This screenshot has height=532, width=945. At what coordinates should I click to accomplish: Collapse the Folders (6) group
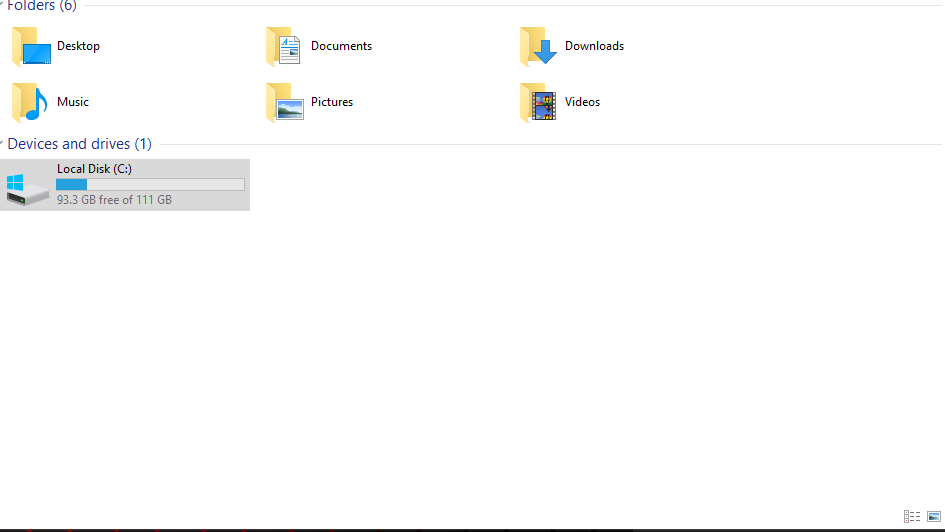(2, 5)
